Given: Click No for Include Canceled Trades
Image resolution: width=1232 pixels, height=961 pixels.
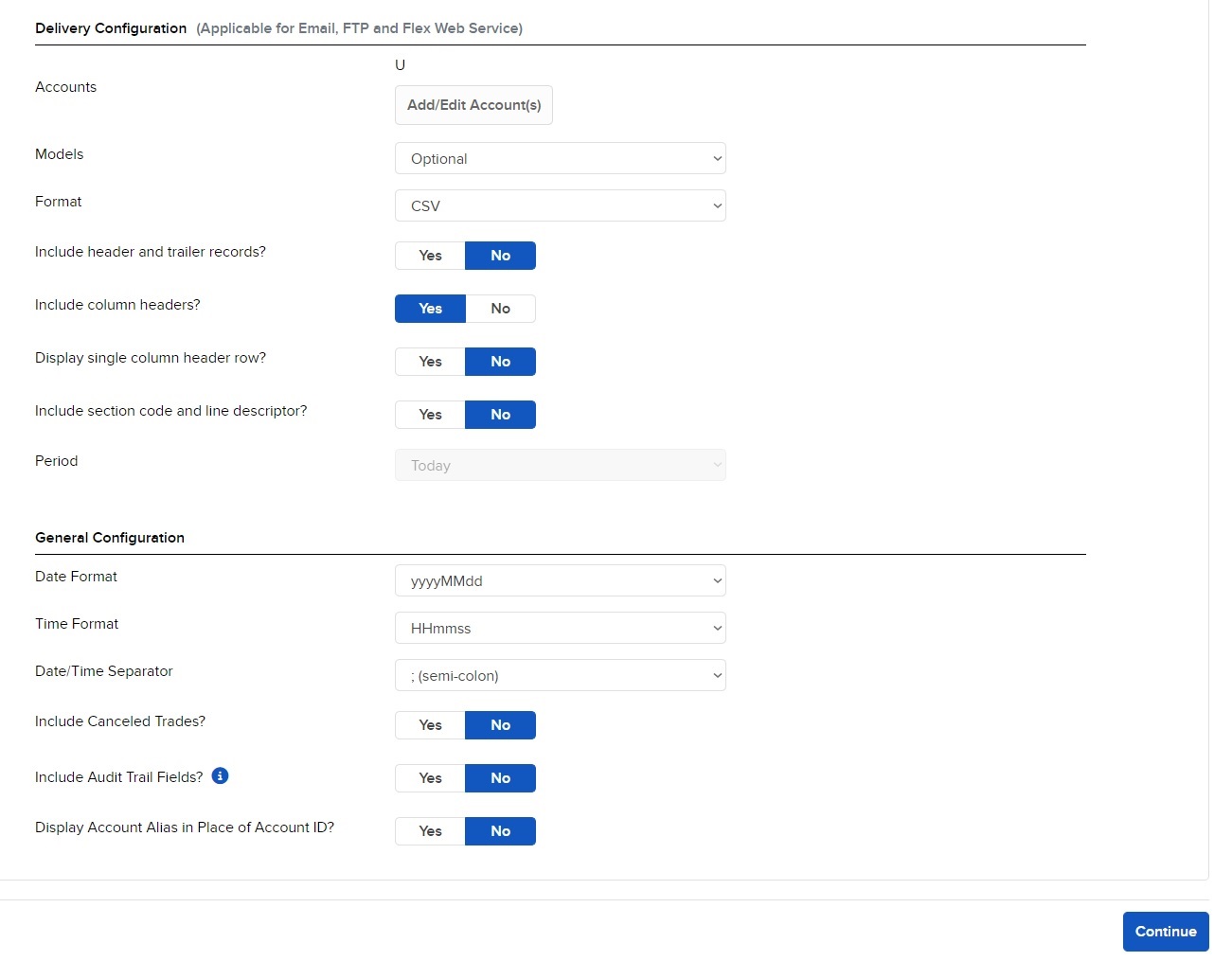Looking at the screenshot, I should pyautogui.click(x=500, y=725).
